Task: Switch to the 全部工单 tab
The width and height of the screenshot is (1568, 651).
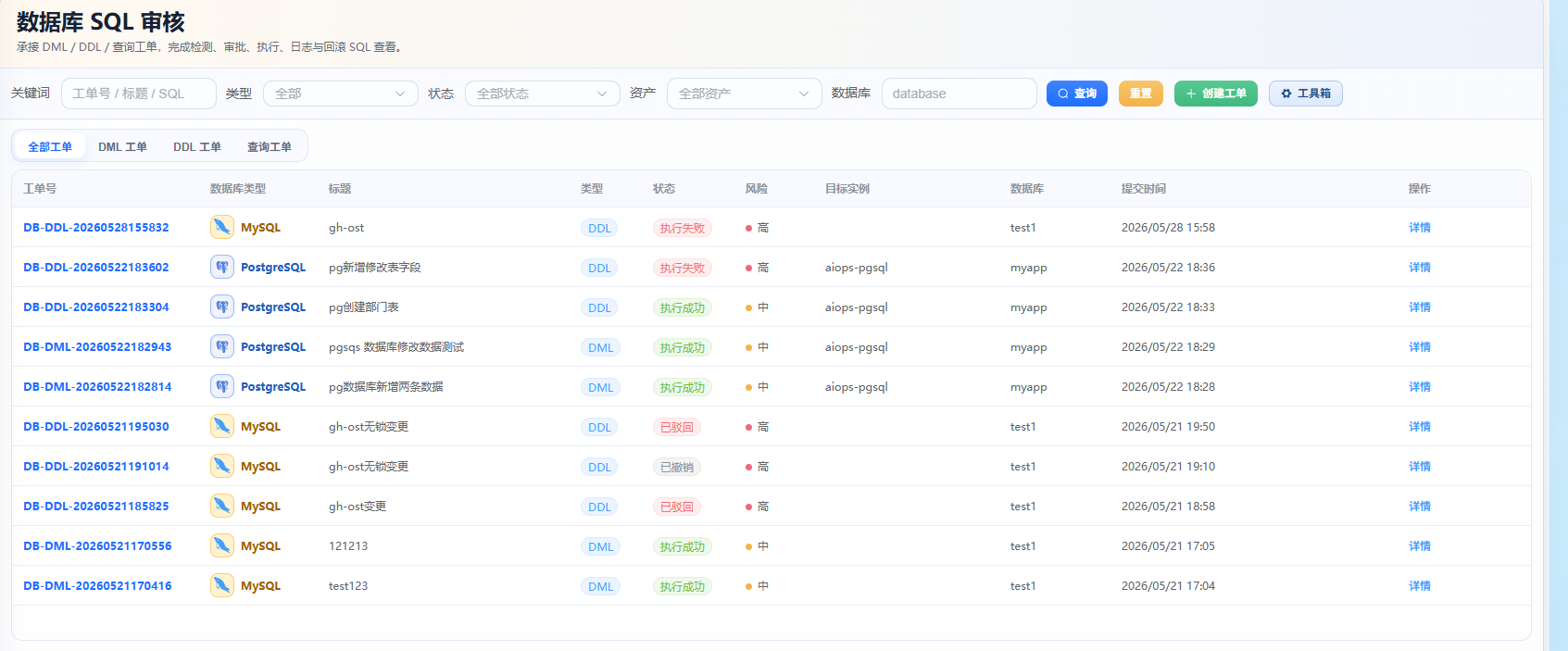Action: click(x=50, y=146)
